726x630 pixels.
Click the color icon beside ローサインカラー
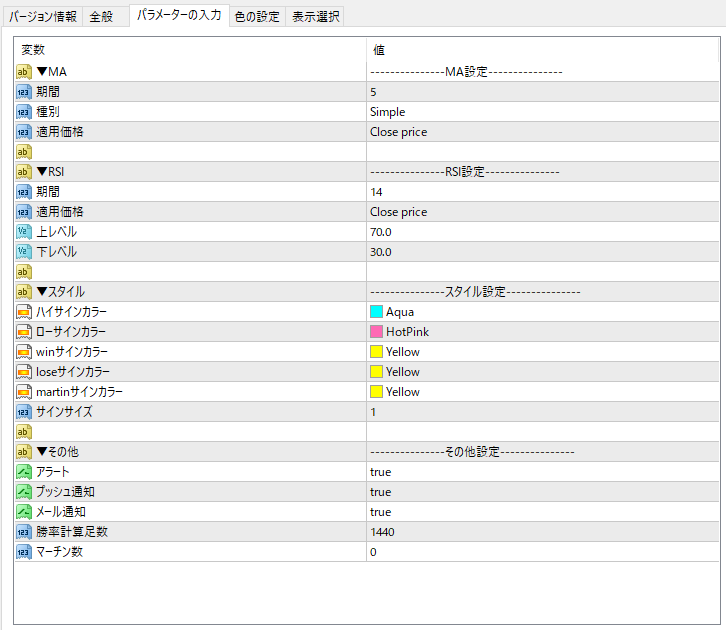(24, 332)
